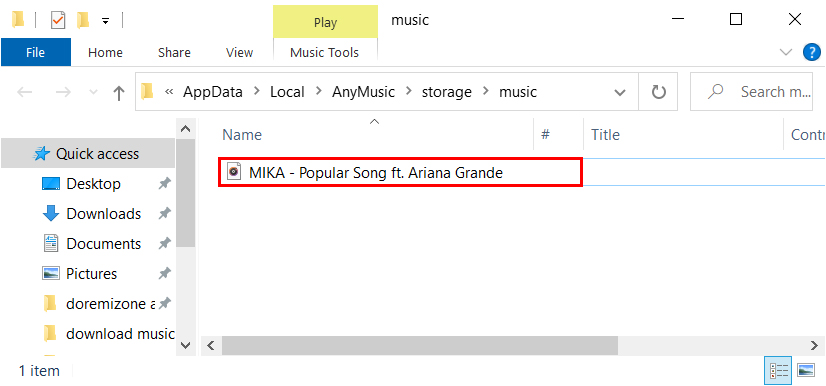Open Desktop in the navigation pane
This screenshot has width=826, height=386.
93,184
